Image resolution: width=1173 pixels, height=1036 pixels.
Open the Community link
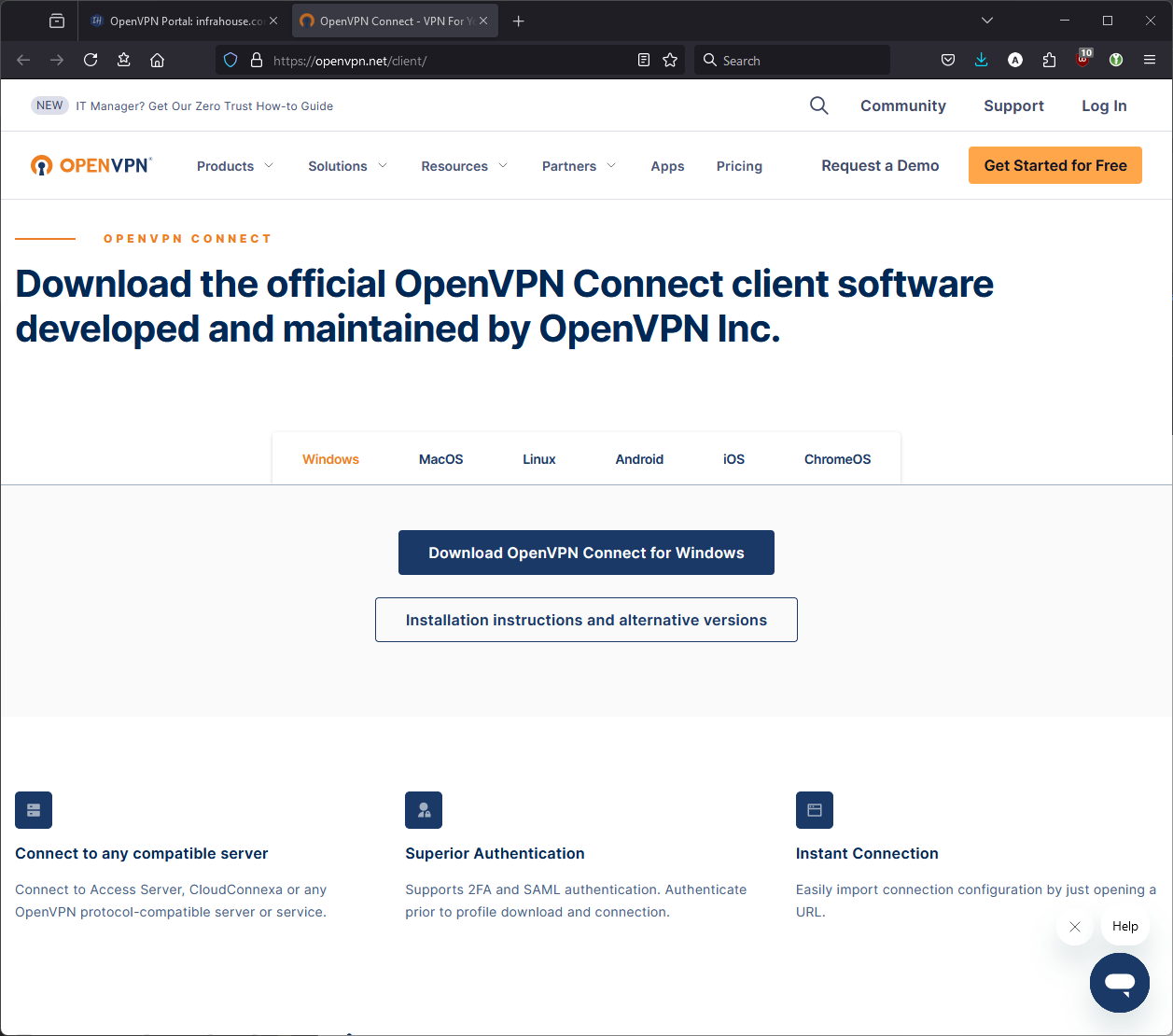coord(903,105)
